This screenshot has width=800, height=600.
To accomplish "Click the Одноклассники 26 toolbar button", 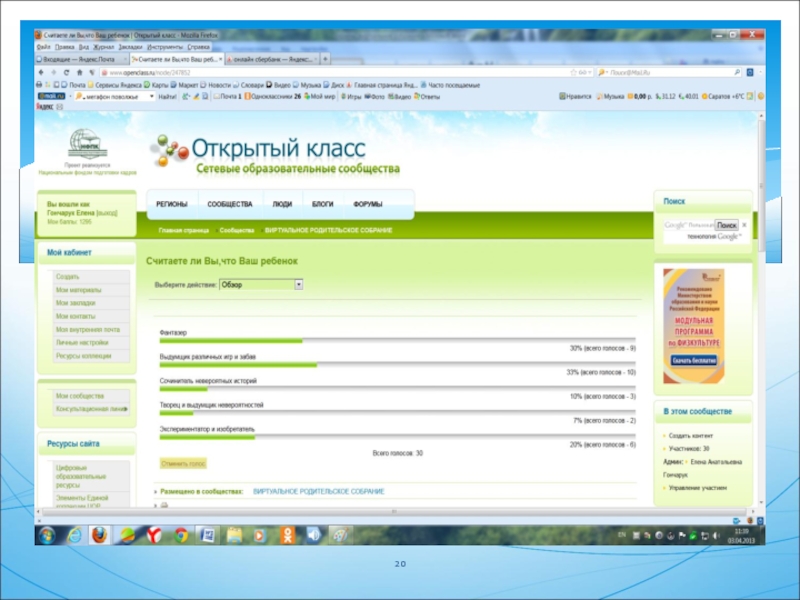I will pos(273,96).
